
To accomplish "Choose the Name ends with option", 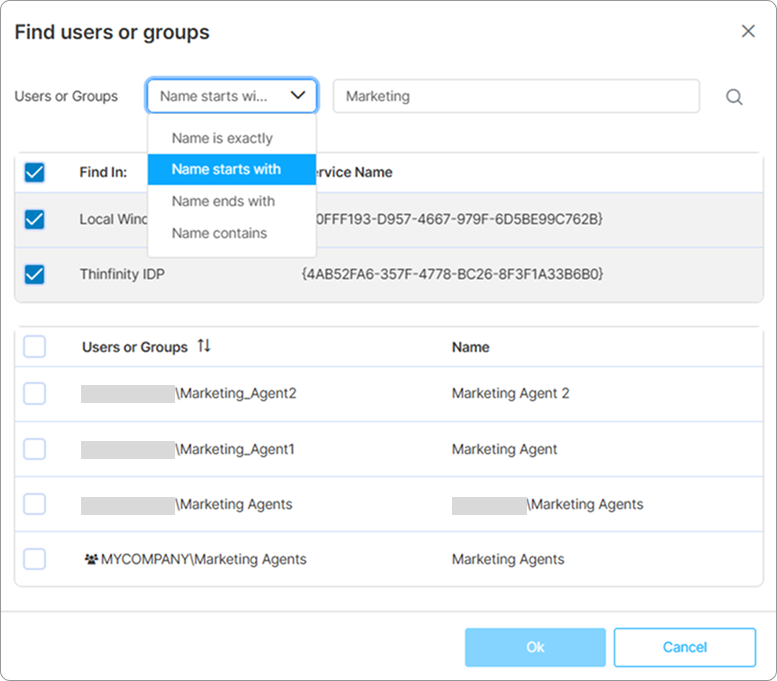I will pyautogui.click(x=231, y=201).
